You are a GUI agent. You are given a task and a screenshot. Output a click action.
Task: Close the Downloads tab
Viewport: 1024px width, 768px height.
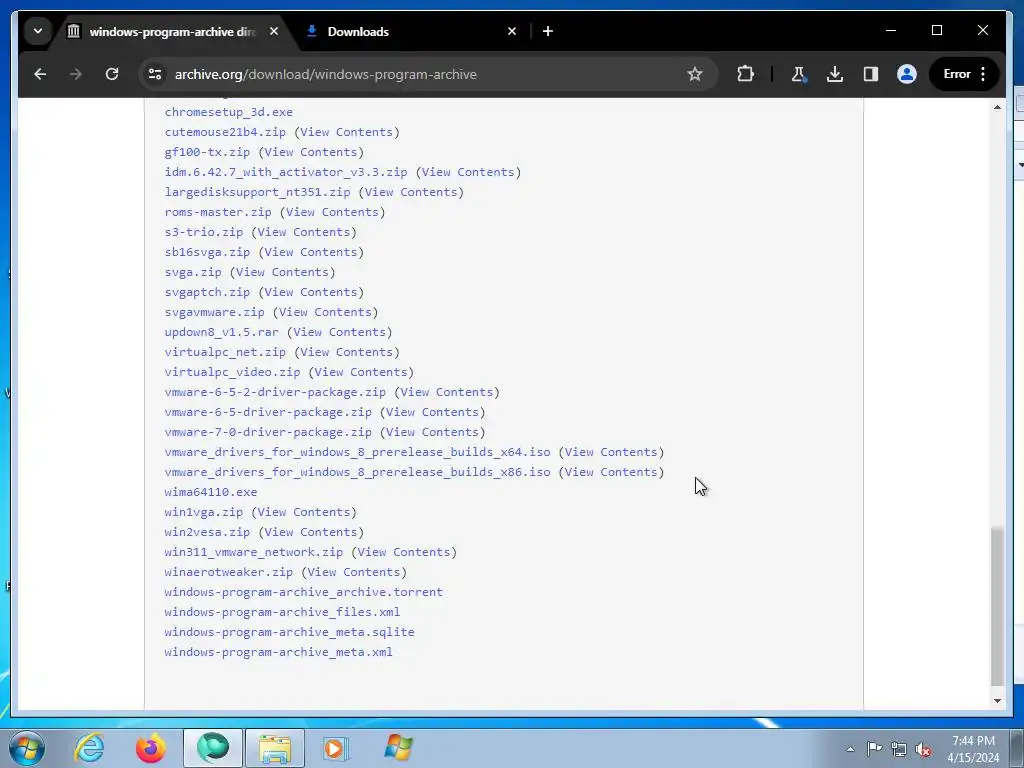click(512, 31)
